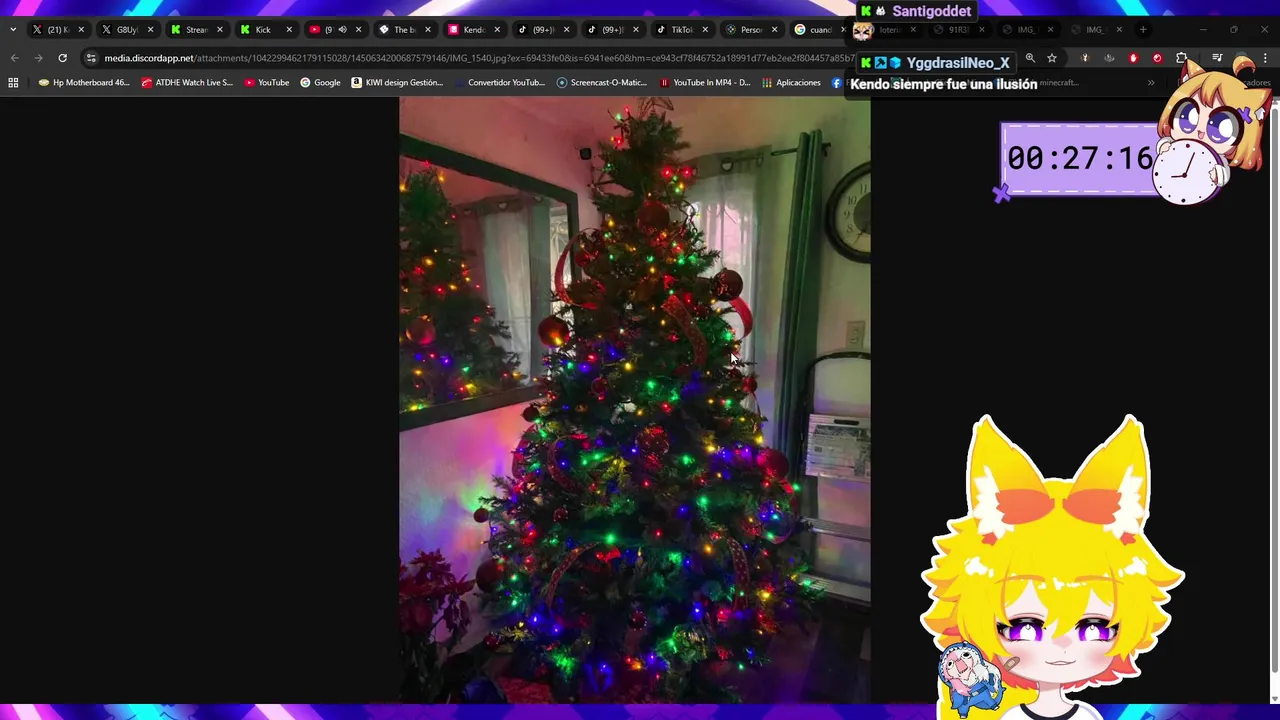Go back to the previous page
1280x720 pixels.
pos(15,58)
